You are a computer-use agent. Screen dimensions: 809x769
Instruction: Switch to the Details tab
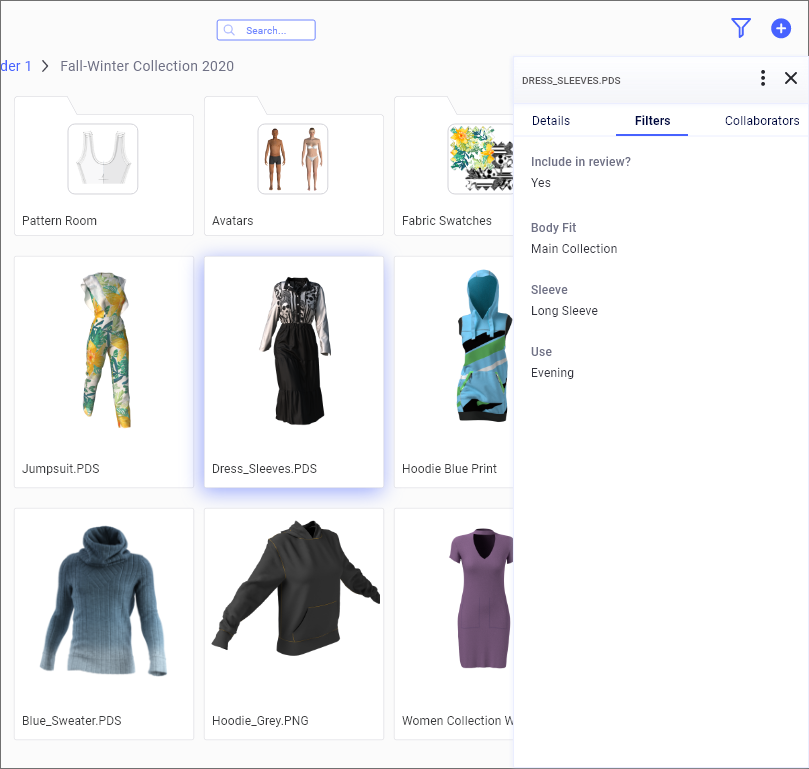551,121
